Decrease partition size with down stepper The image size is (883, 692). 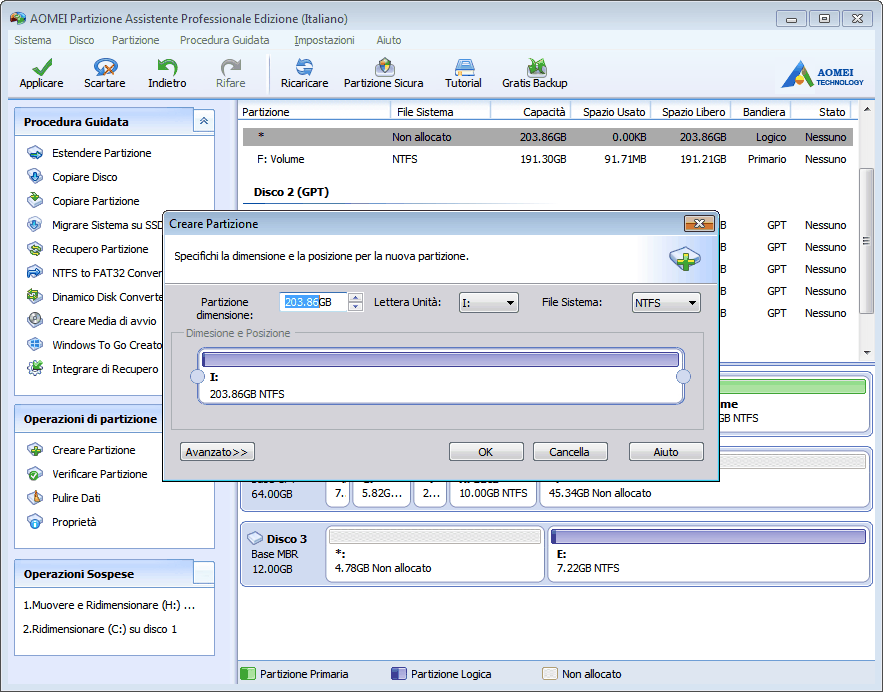[x=355, y=306]
